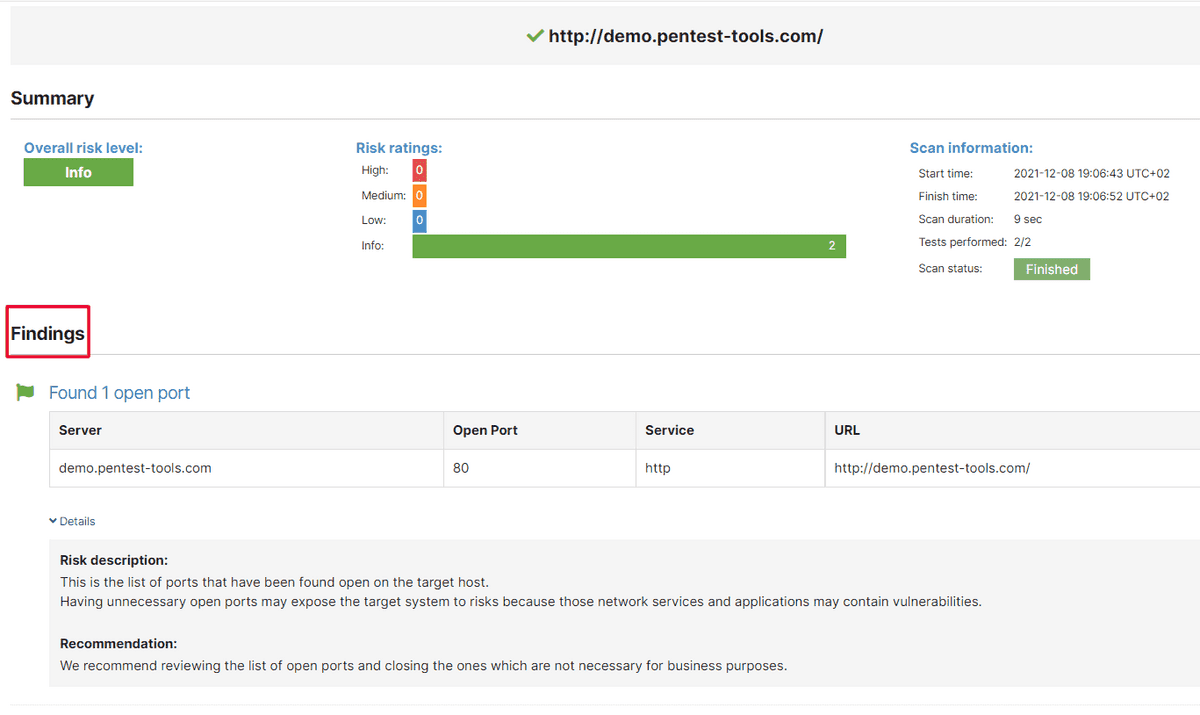
Task: Click the Summary section heading
Action: click(52, 98)
